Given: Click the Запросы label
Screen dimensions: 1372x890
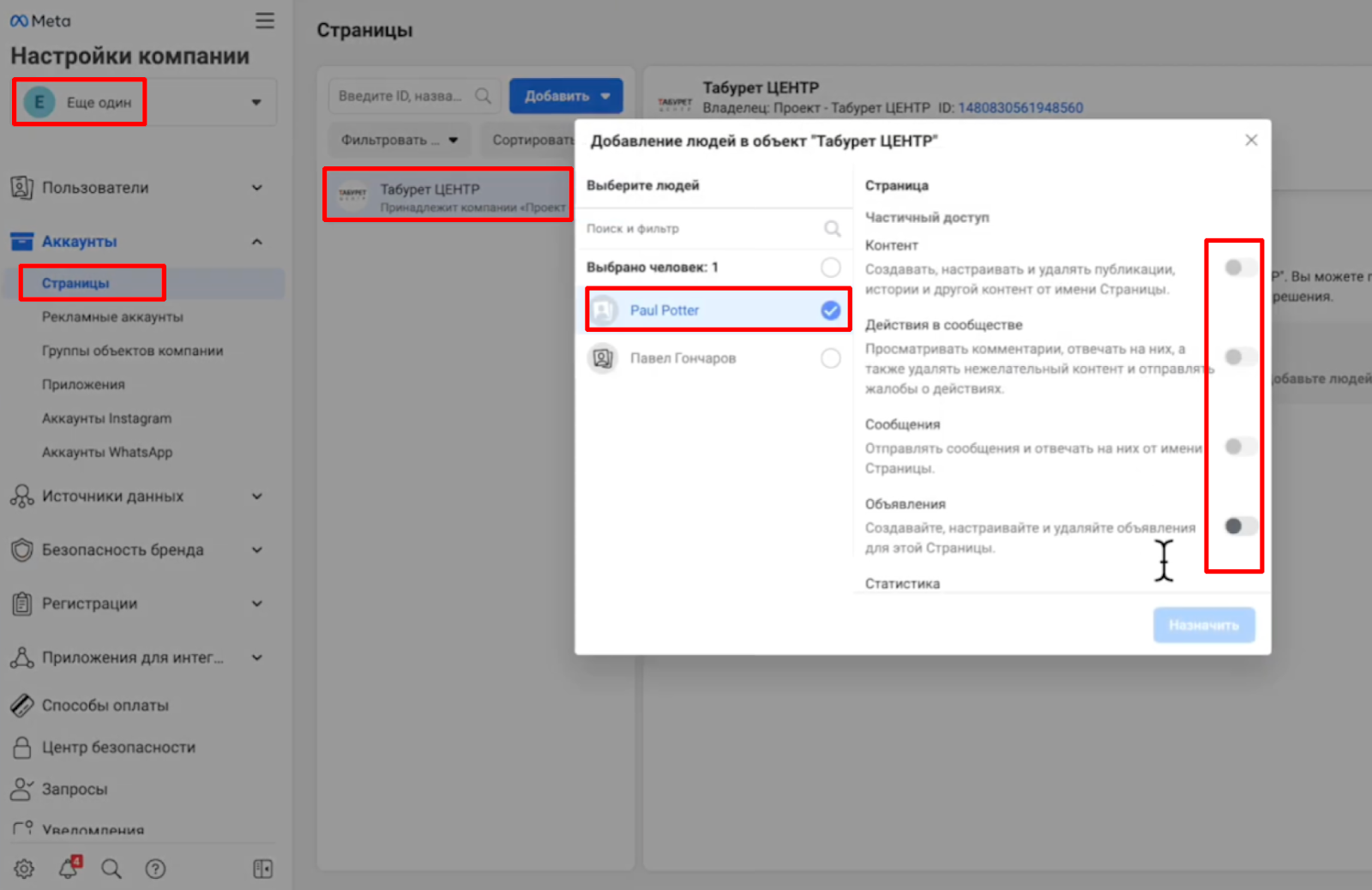Looking at the screenshot, I should coord(75,790).
